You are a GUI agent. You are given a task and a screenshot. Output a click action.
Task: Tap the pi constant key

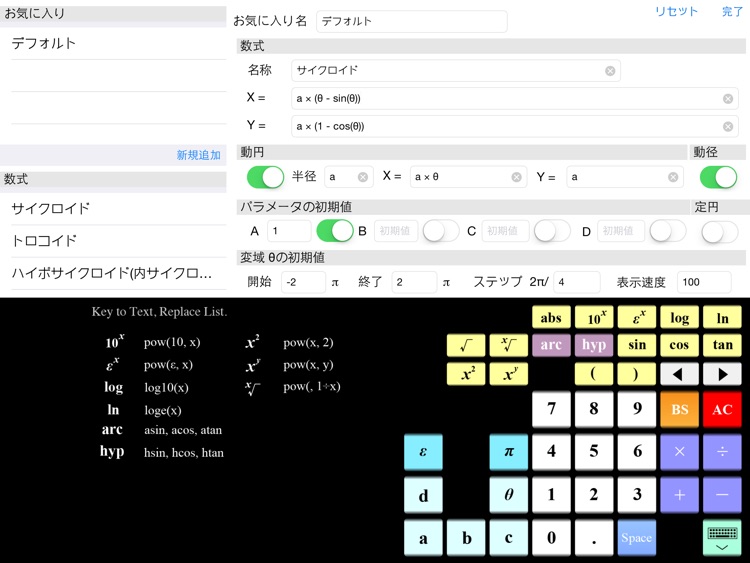508,452
